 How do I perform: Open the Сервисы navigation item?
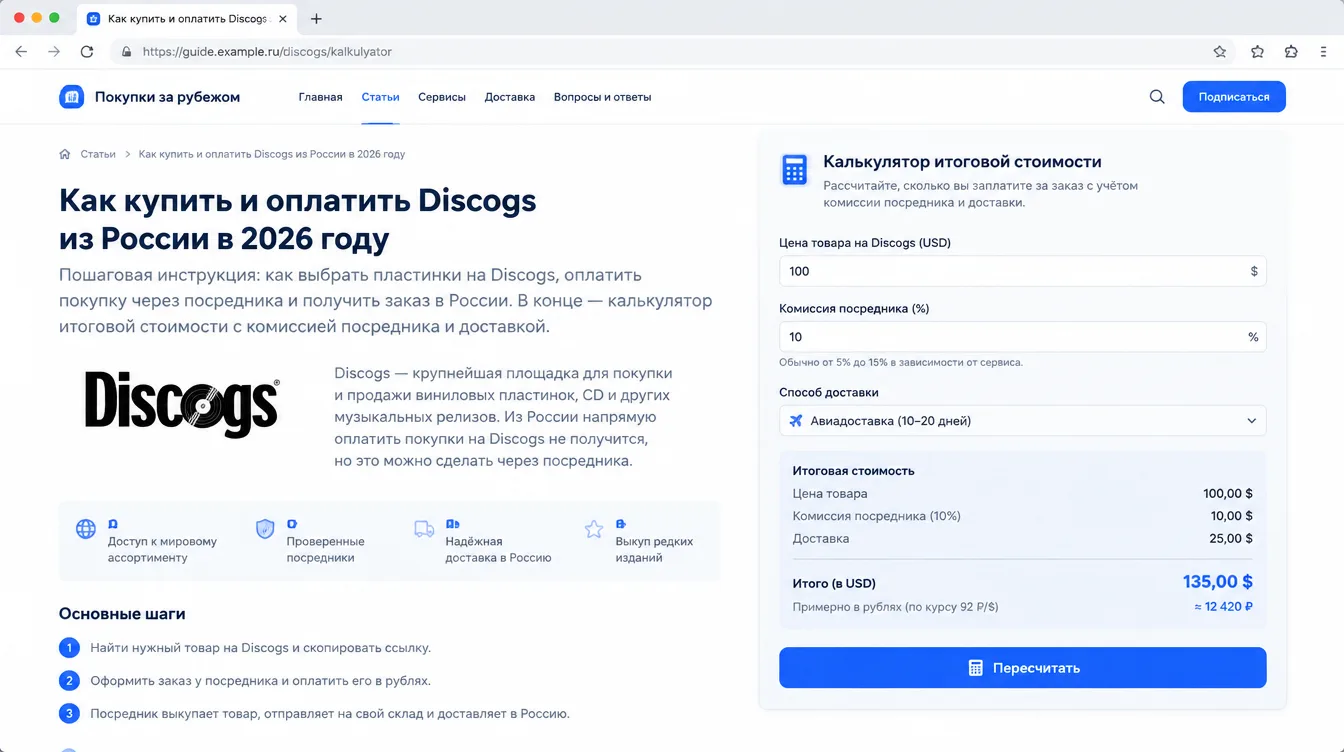point(442,97)
